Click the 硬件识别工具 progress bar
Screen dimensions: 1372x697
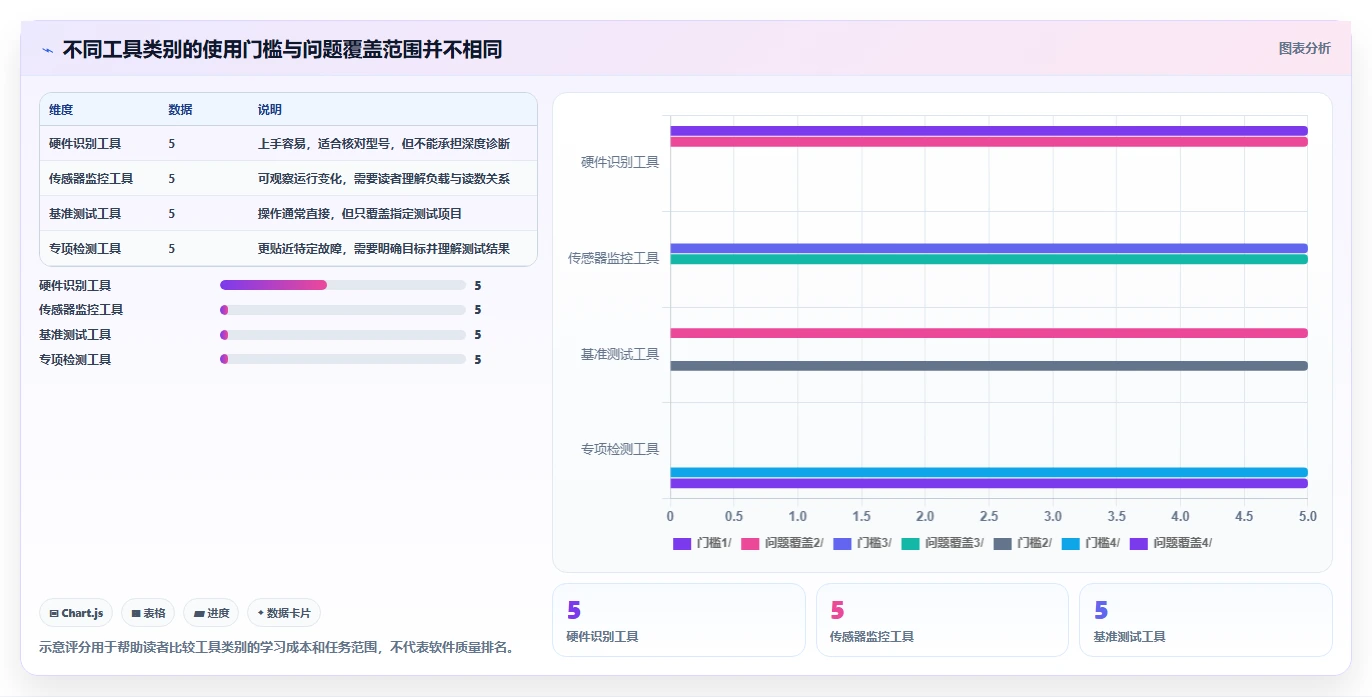tap(343, 285)
